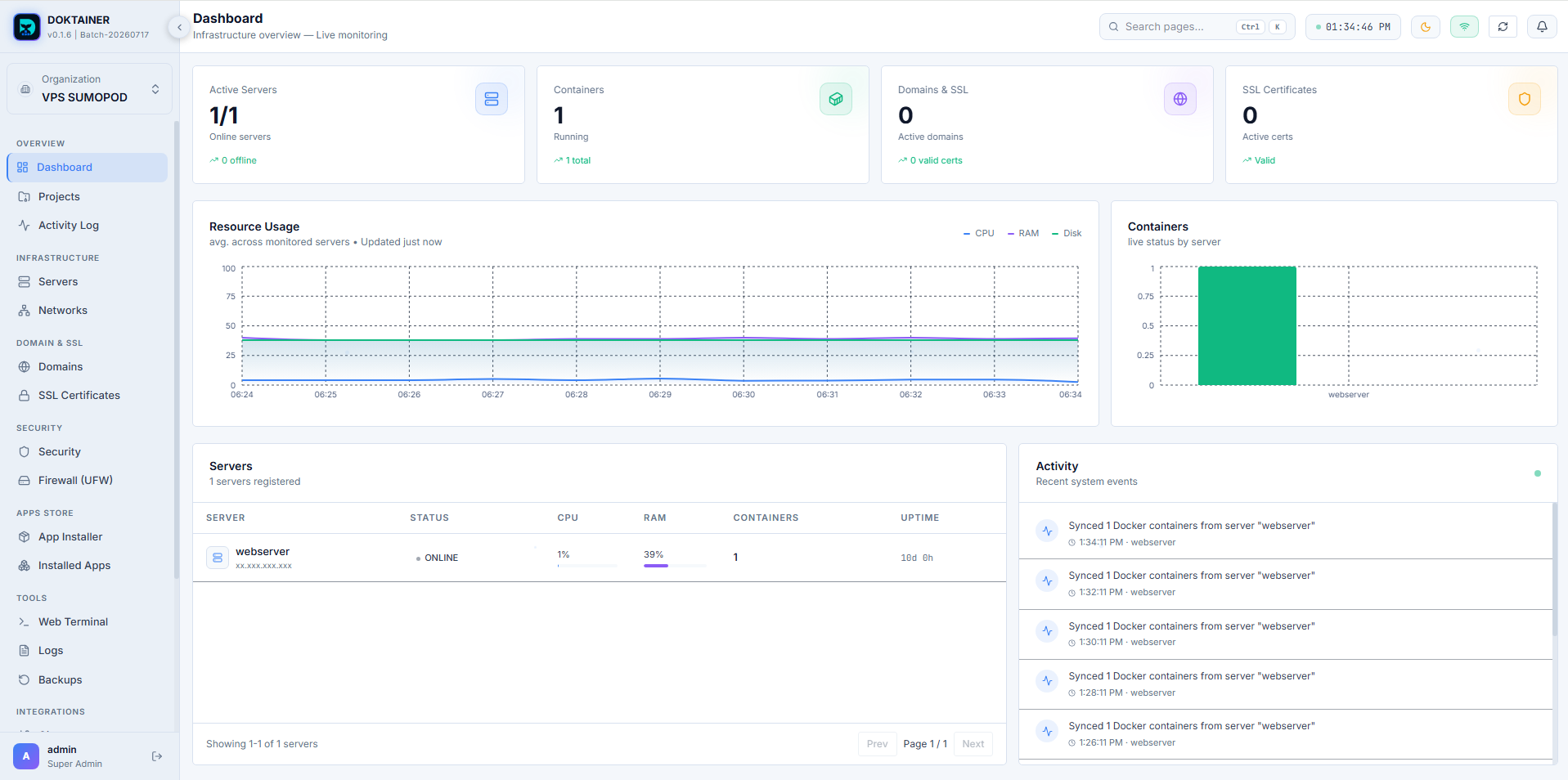
Task: Open the Servers page
Action: (x=88, y=281)
